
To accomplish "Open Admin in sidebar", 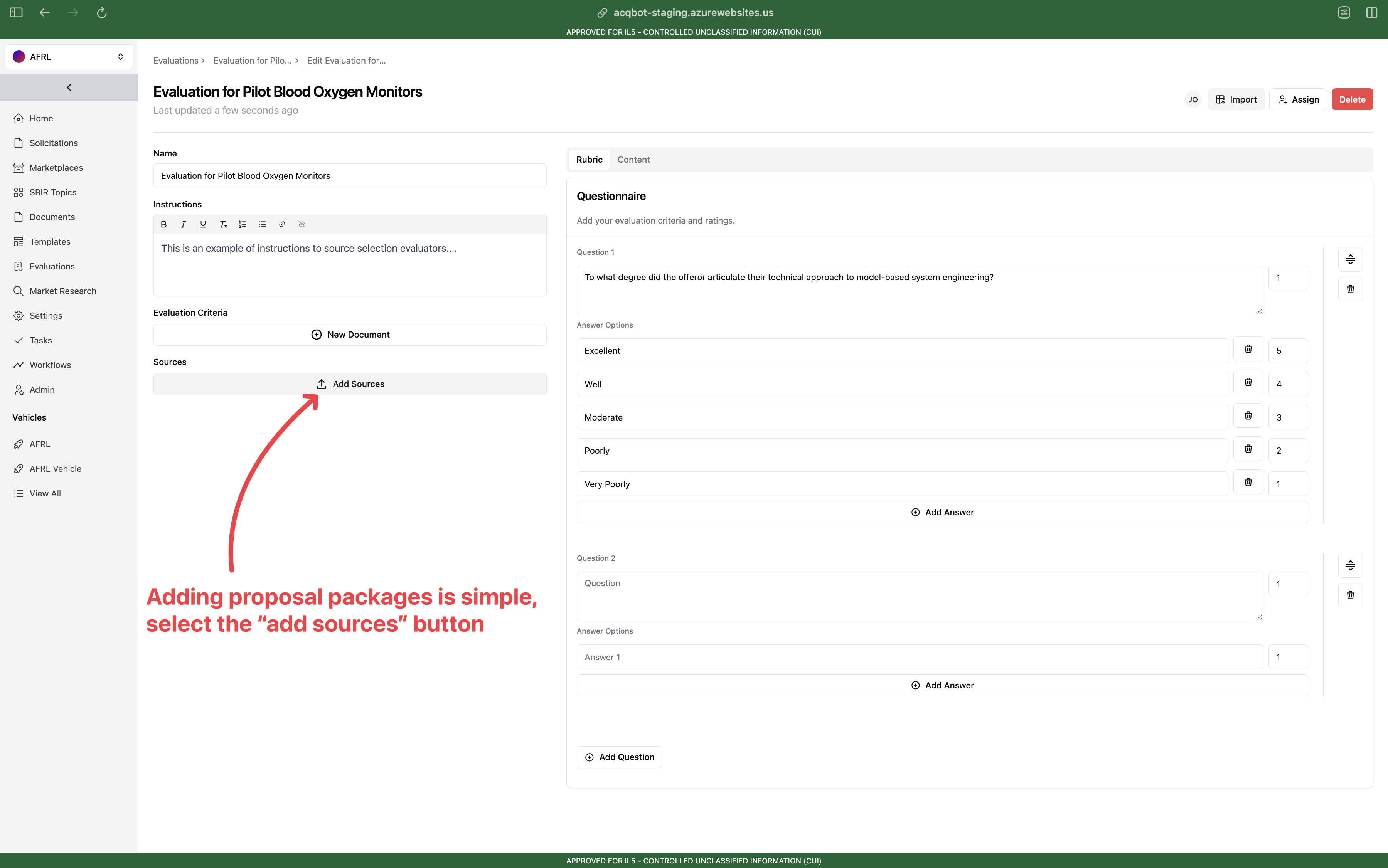I will pyautogui.click(x=42, y=390).
